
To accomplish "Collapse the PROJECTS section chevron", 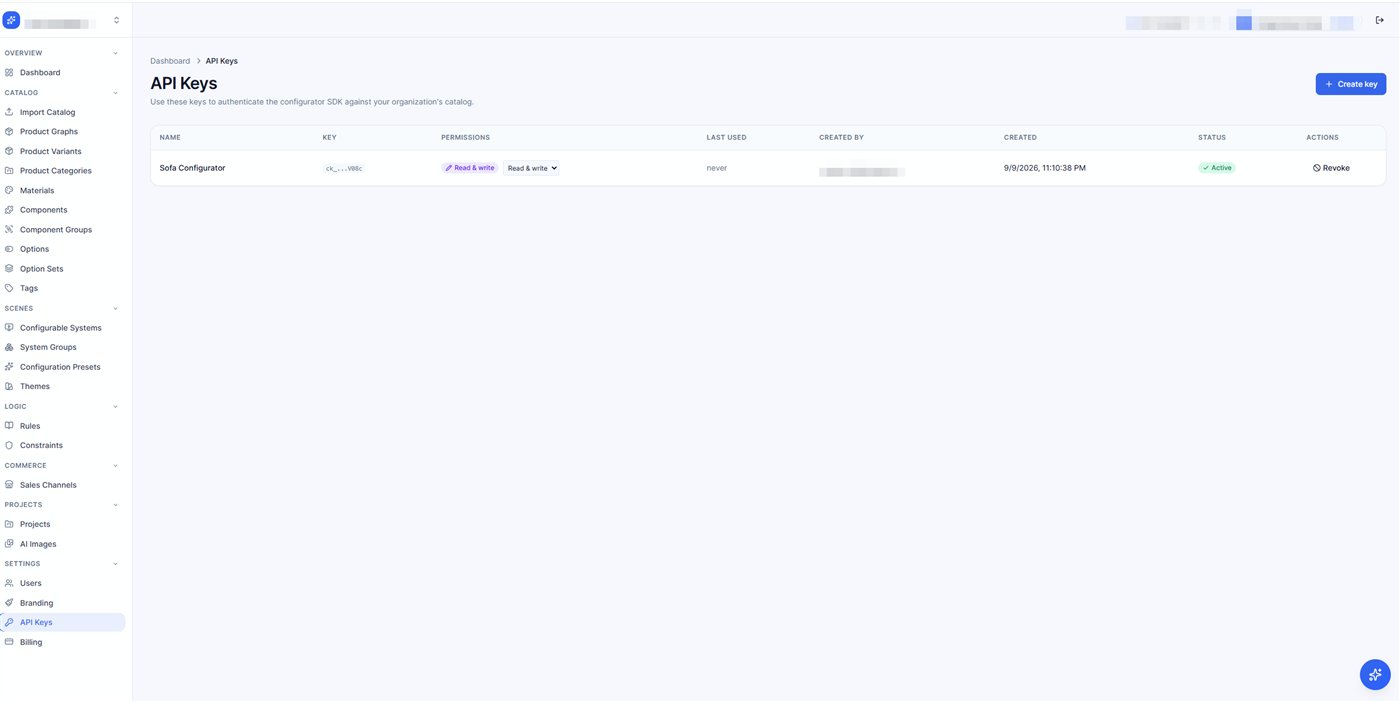I will (115, 505).
